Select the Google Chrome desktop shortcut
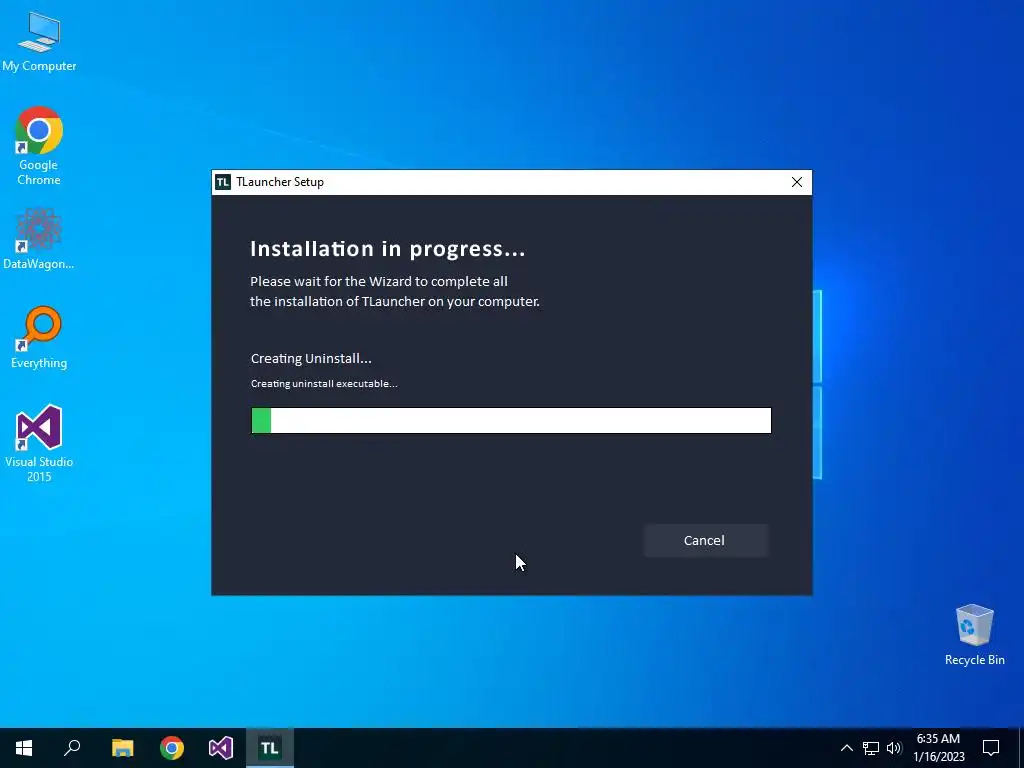This screenshot has width=1024, height=768. 39,146
